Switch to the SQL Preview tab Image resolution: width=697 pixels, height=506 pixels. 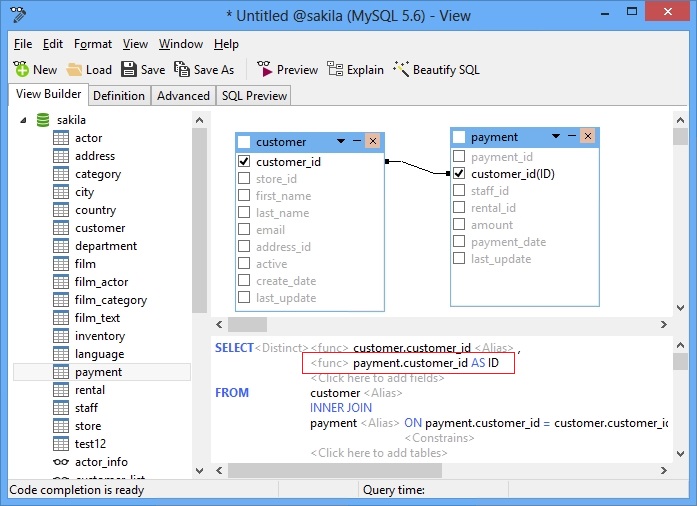click(x=254, y=96)
